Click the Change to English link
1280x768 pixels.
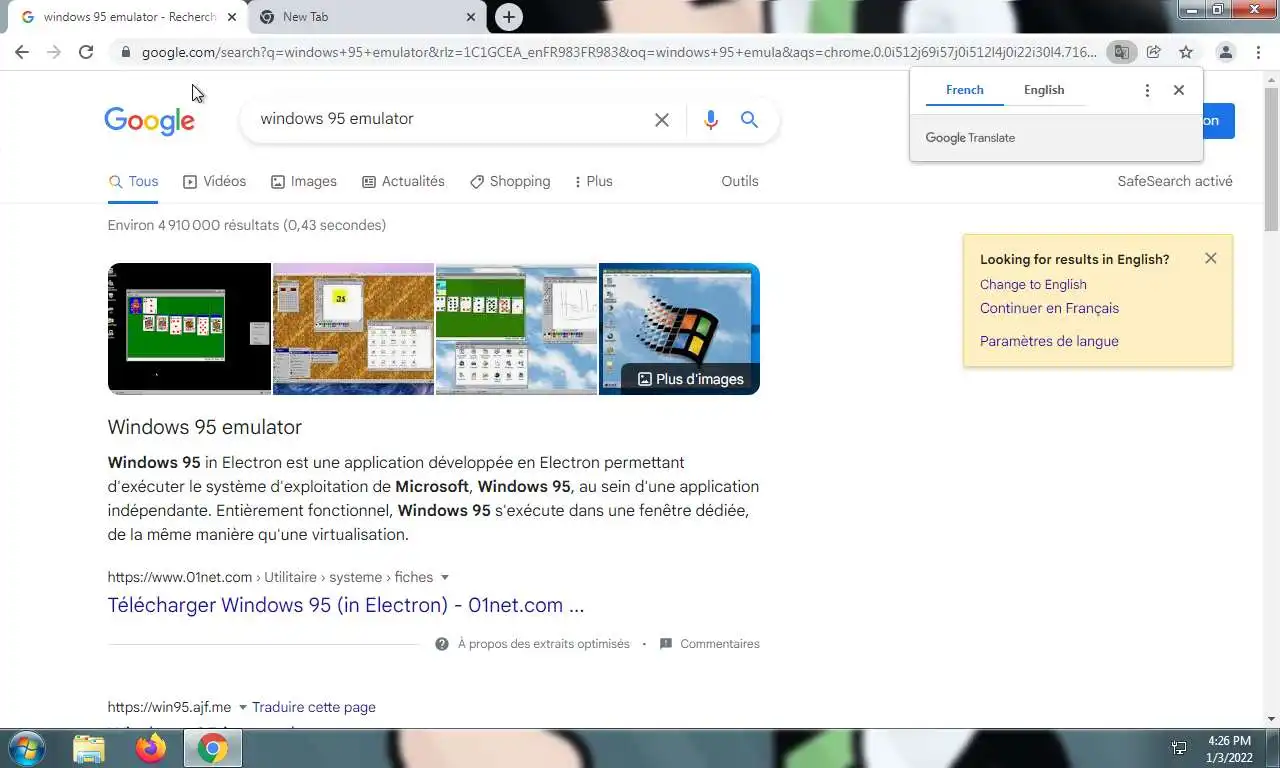point(1033,284)
